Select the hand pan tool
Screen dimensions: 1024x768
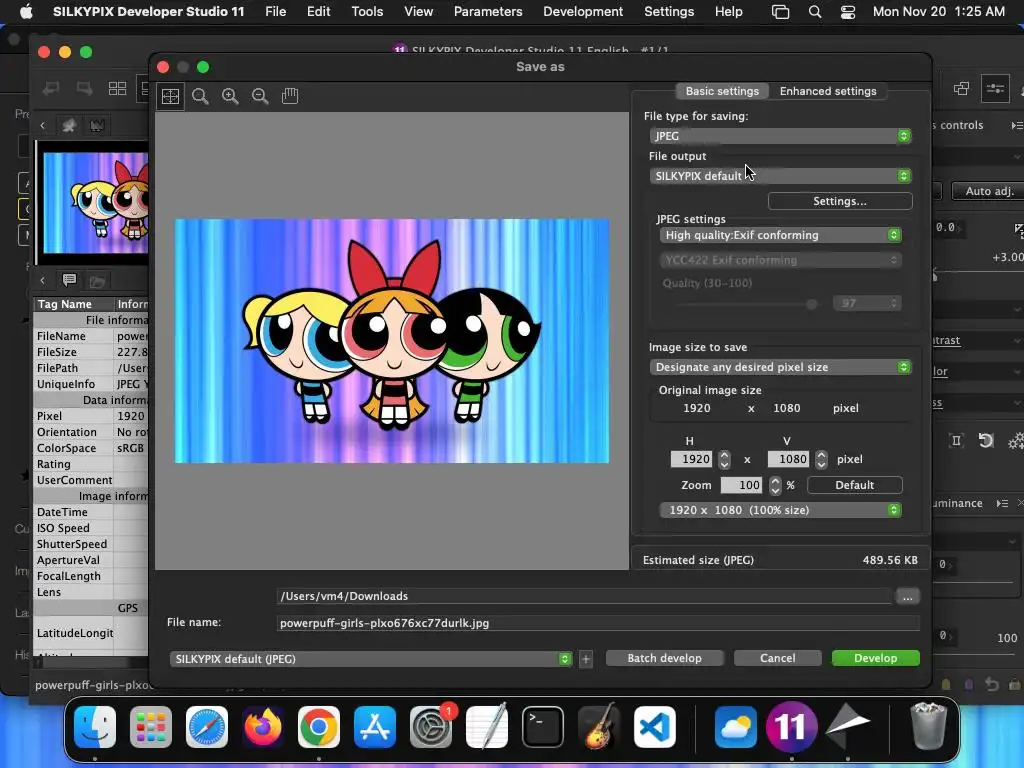290,96
